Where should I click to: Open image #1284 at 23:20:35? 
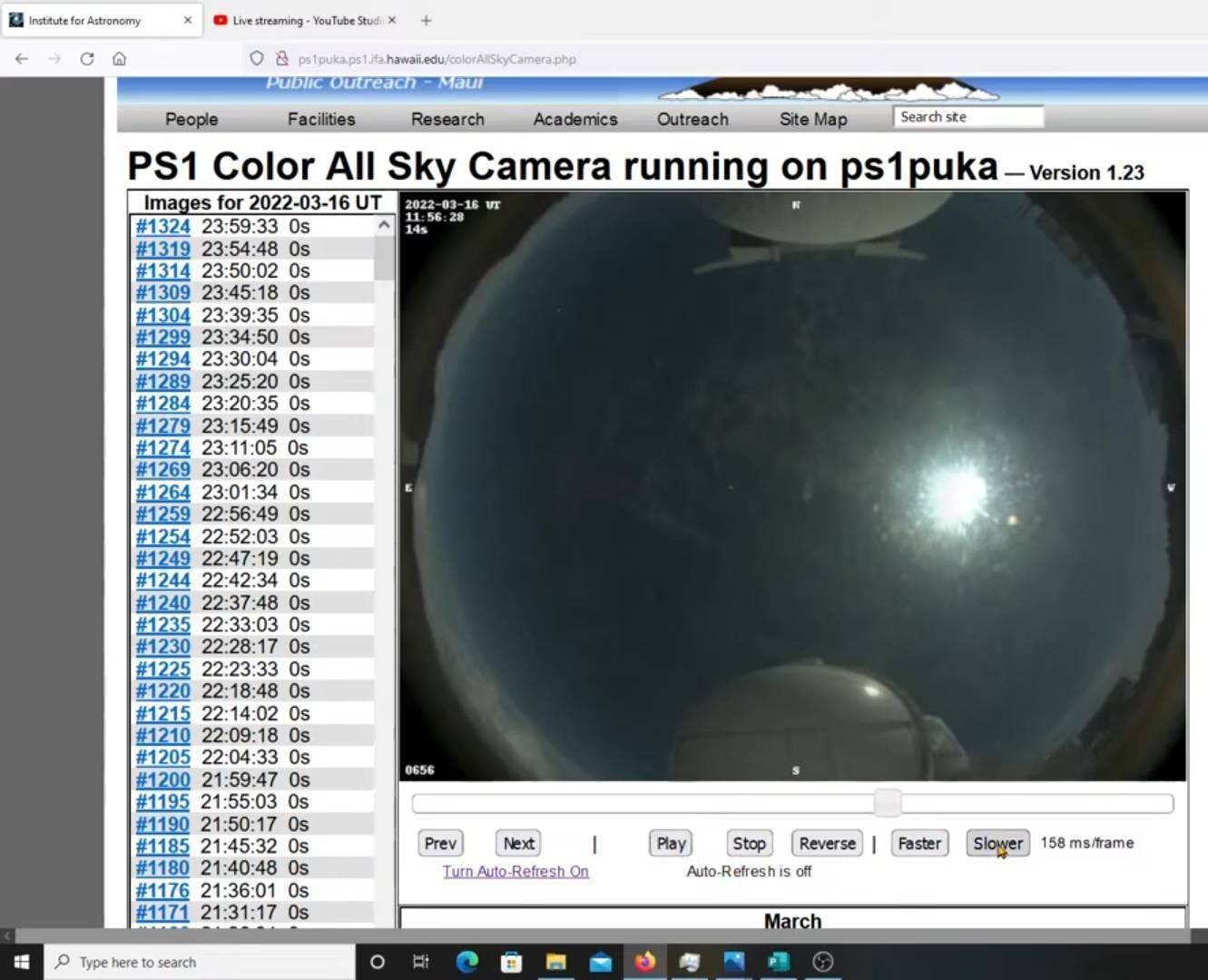point(162,404)
